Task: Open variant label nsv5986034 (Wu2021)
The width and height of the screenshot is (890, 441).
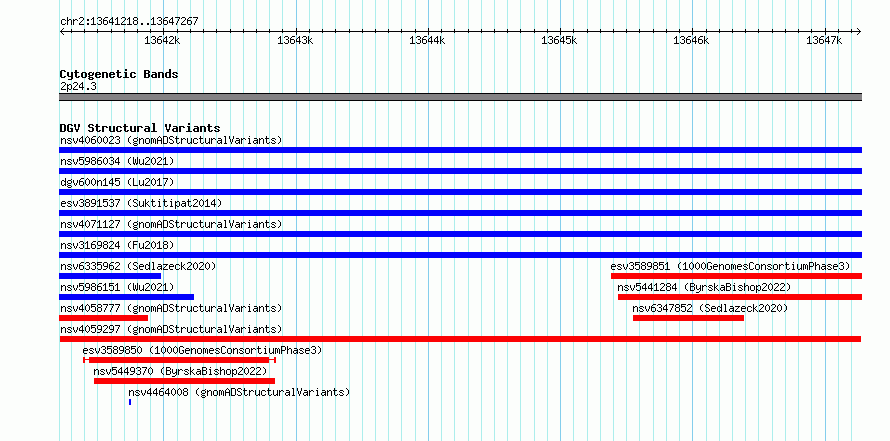Action: pyautogui.click(x=117, y=161)
